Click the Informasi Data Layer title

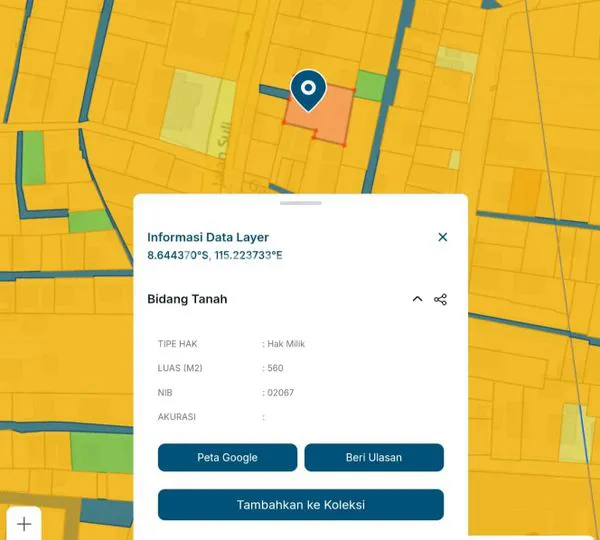(208, 237)
